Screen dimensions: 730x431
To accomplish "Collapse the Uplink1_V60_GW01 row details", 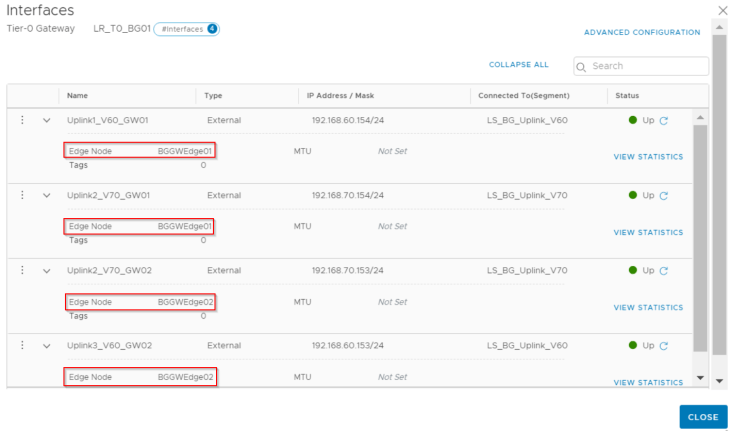I will 46,120.
